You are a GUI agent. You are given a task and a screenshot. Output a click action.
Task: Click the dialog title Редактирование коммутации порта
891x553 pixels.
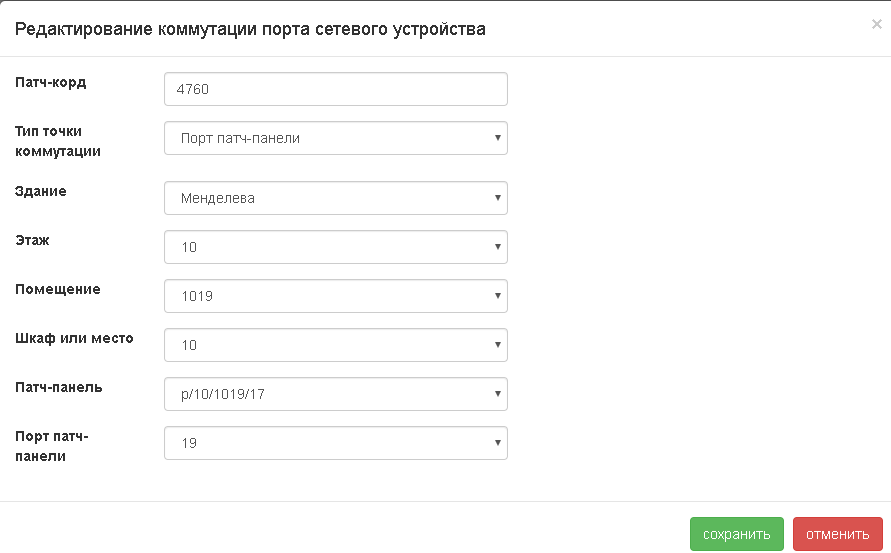(x=250, y=29)
